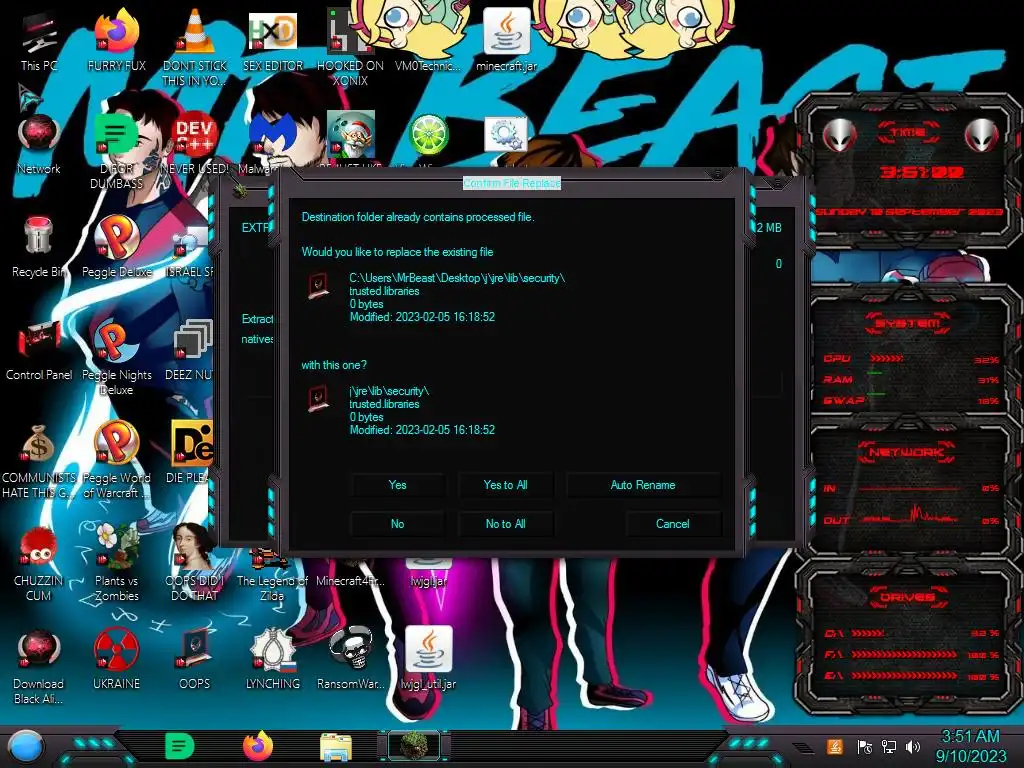Open the green chat app on taskbar
1024x768 pixels.
(x=180, y=746)
